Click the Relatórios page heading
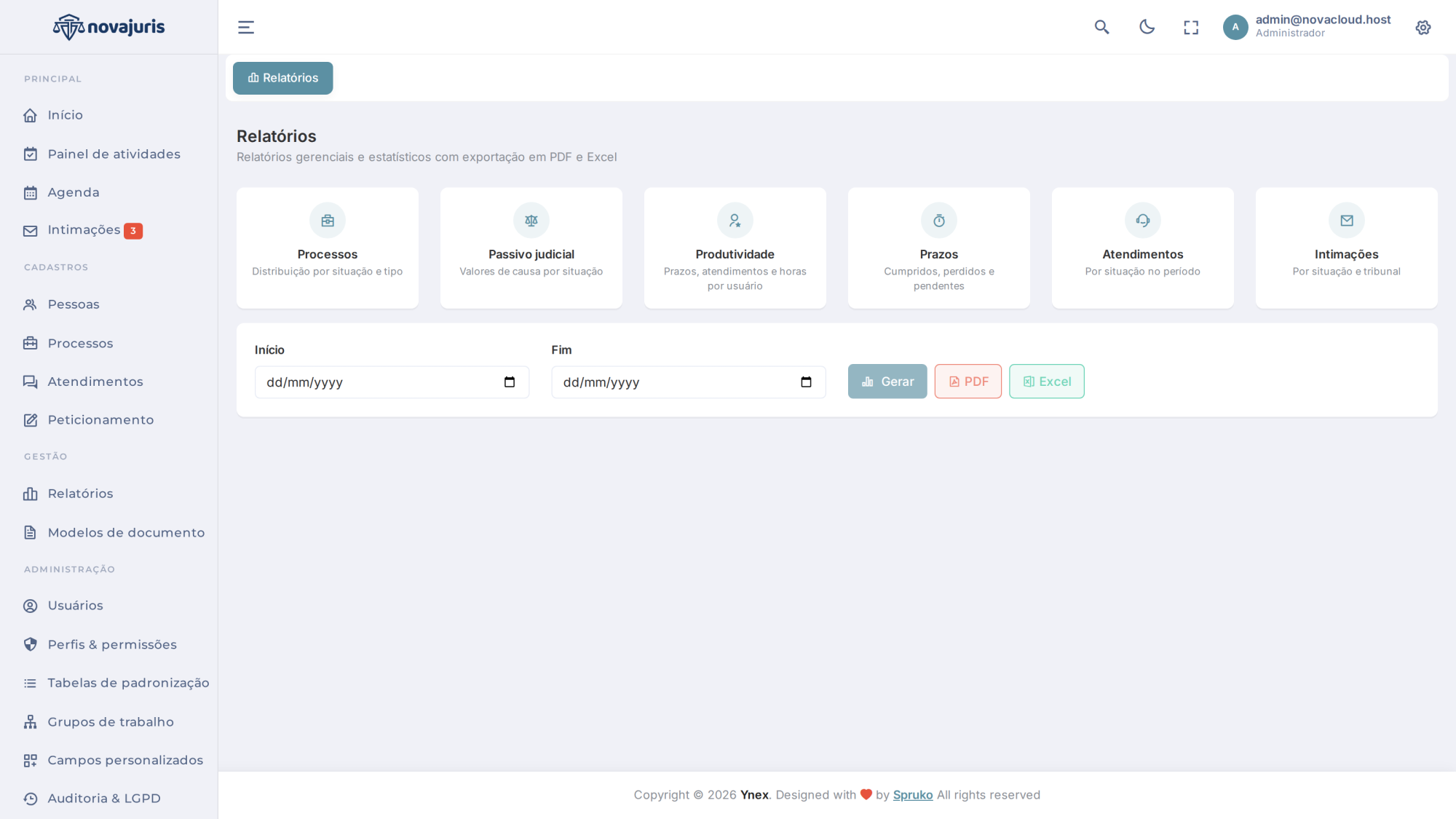 pos(277,136)
